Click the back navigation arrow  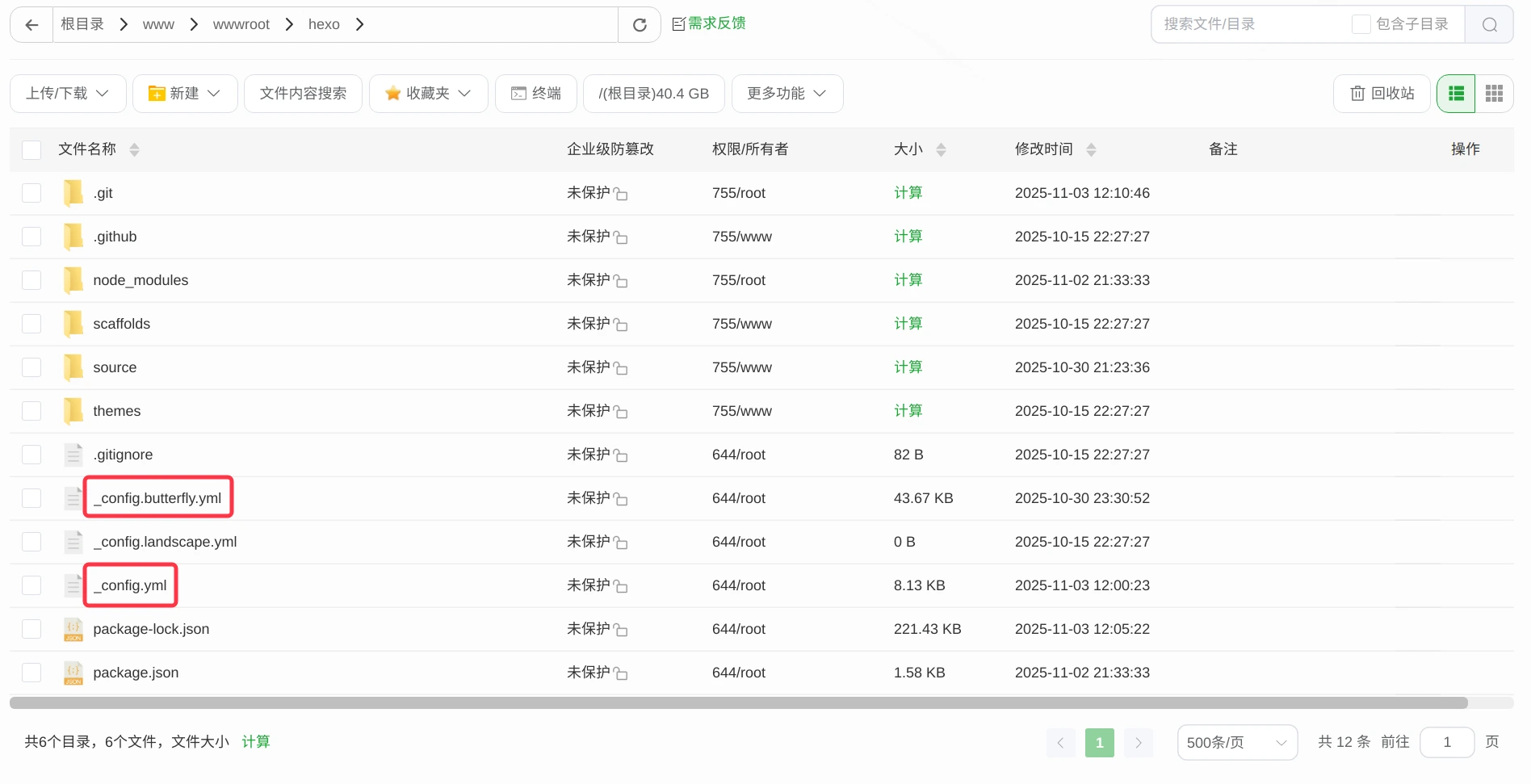[x=31, y=24]
